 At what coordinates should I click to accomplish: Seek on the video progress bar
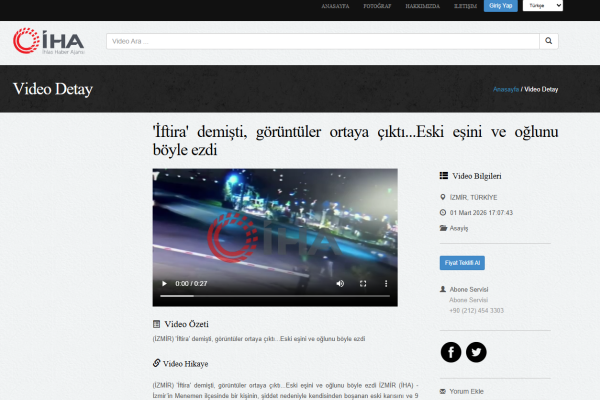(x=275, y=296)
